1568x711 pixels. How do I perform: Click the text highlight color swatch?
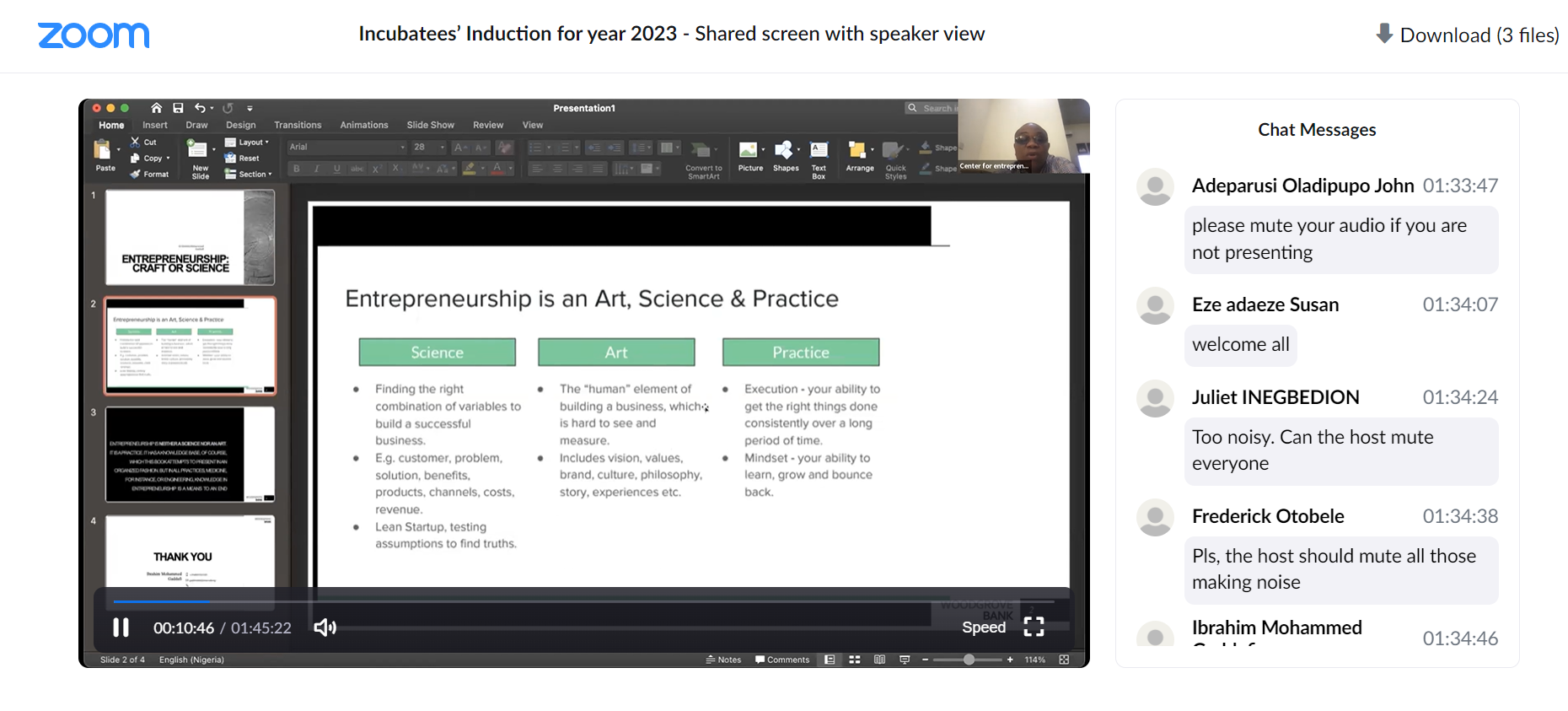point(470,169)
